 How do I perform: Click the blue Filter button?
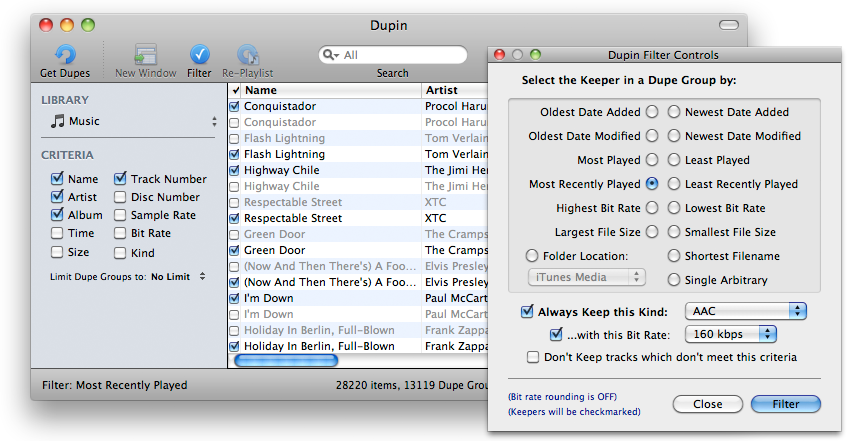785,404
